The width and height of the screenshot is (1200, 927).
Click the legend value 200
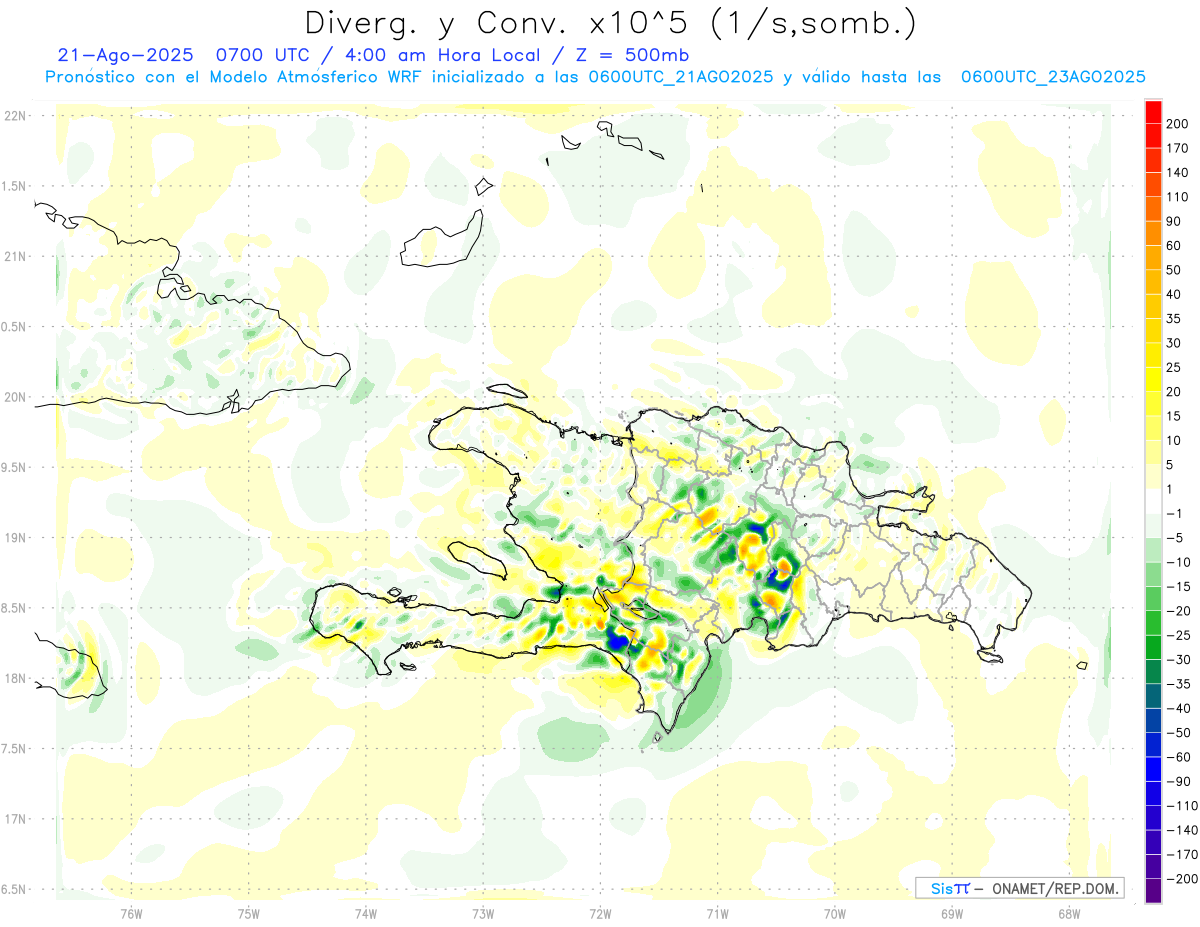1178,123
